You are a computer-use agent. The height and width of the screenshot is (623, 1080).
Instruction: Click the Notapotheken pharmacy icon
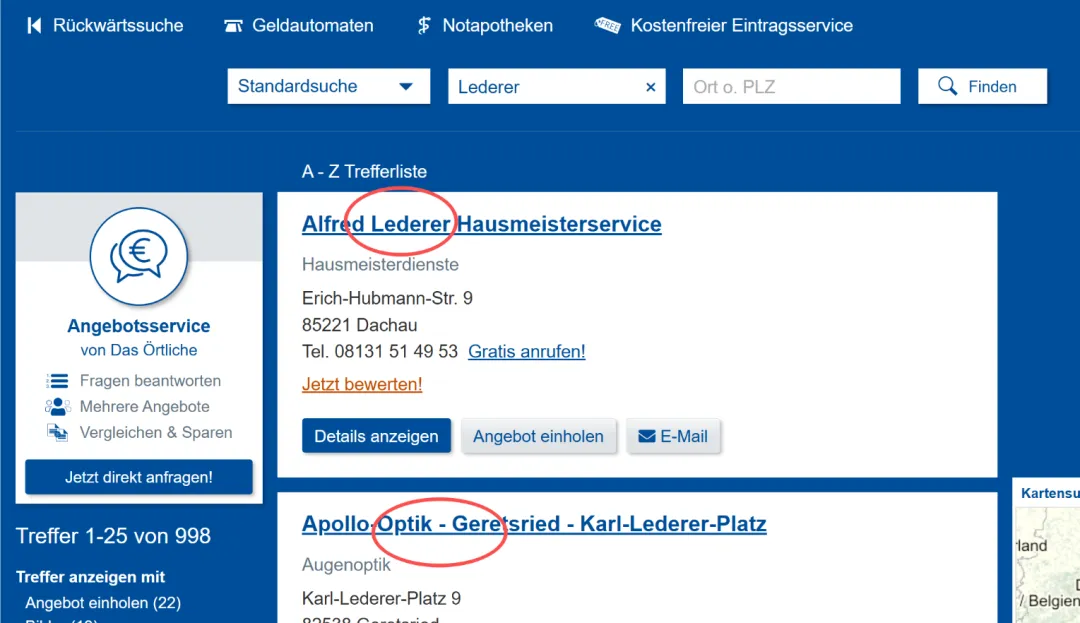424,26
